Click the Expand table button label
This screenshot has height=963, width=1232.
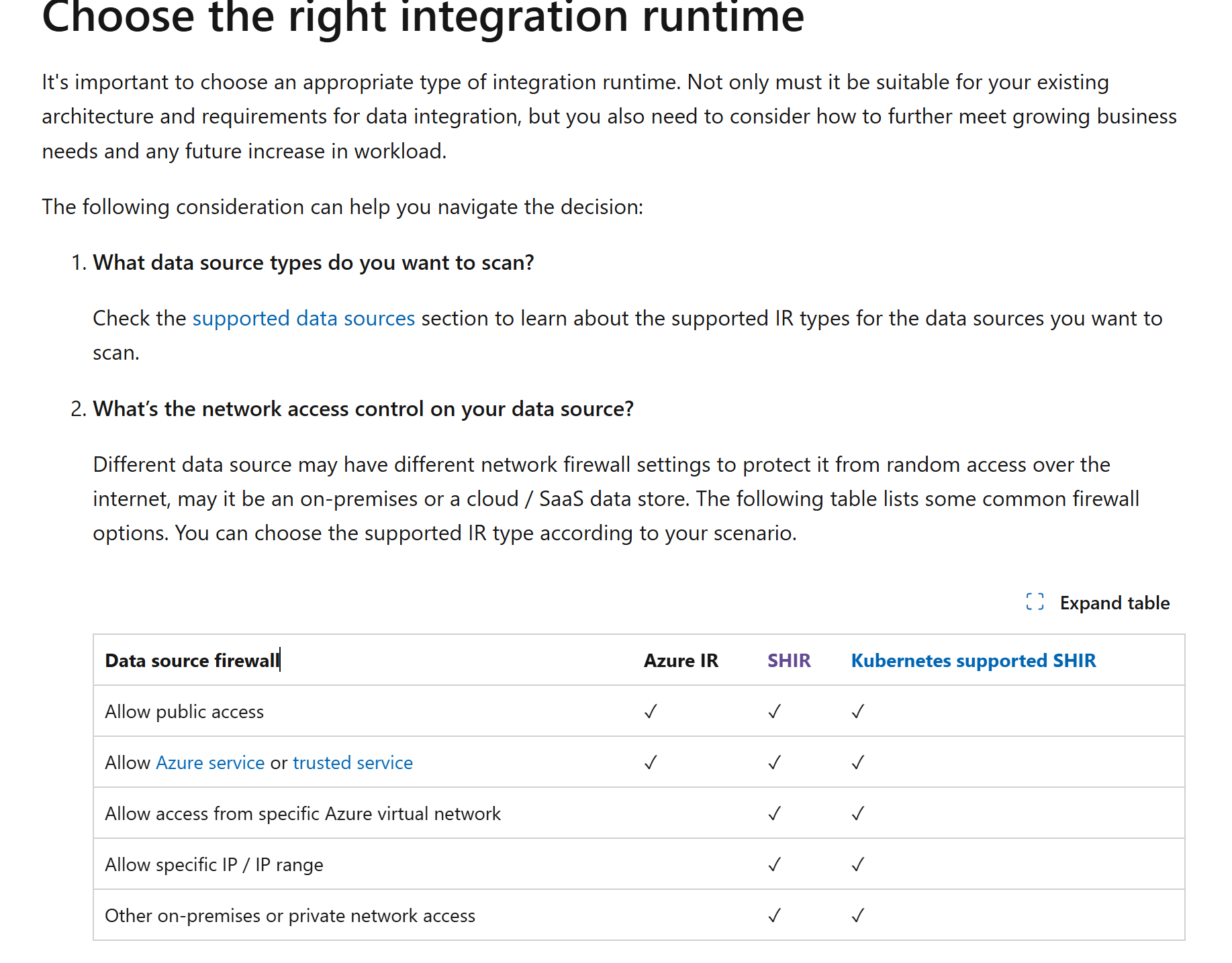[x=1115, y=603]
